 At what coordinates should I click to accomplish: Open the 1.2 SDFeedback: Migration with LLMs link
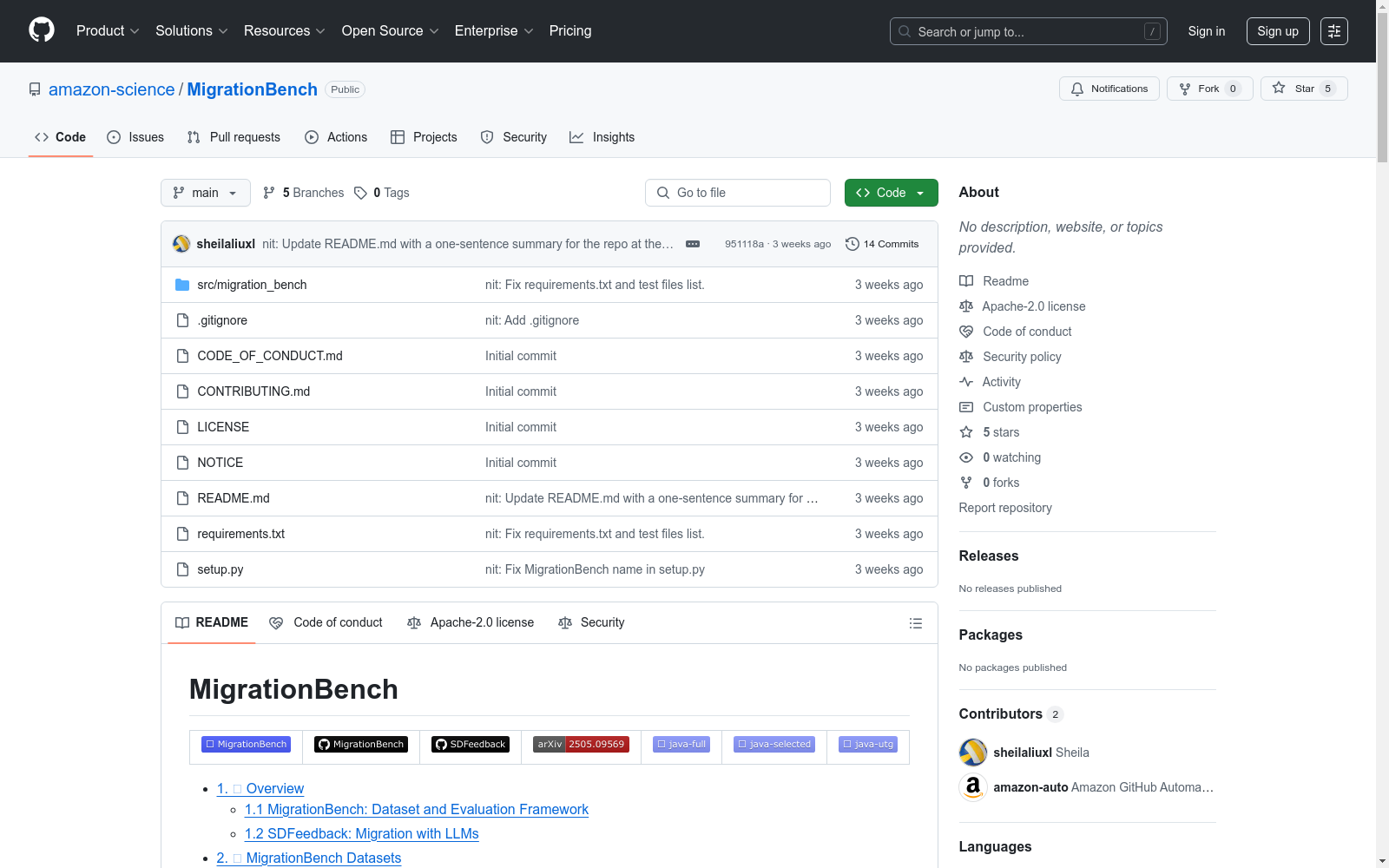click(x=362, y=833)
